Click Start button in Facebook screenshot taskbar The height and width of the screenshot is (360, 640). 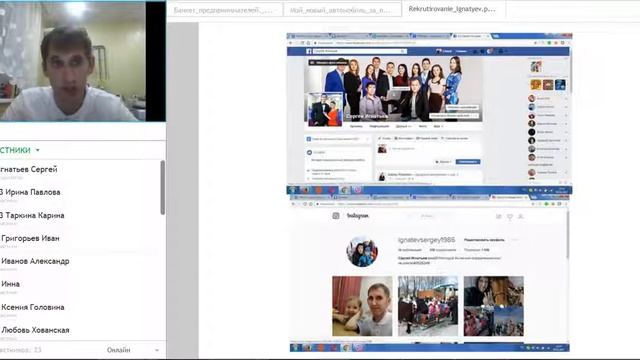[x=293, y=190]
